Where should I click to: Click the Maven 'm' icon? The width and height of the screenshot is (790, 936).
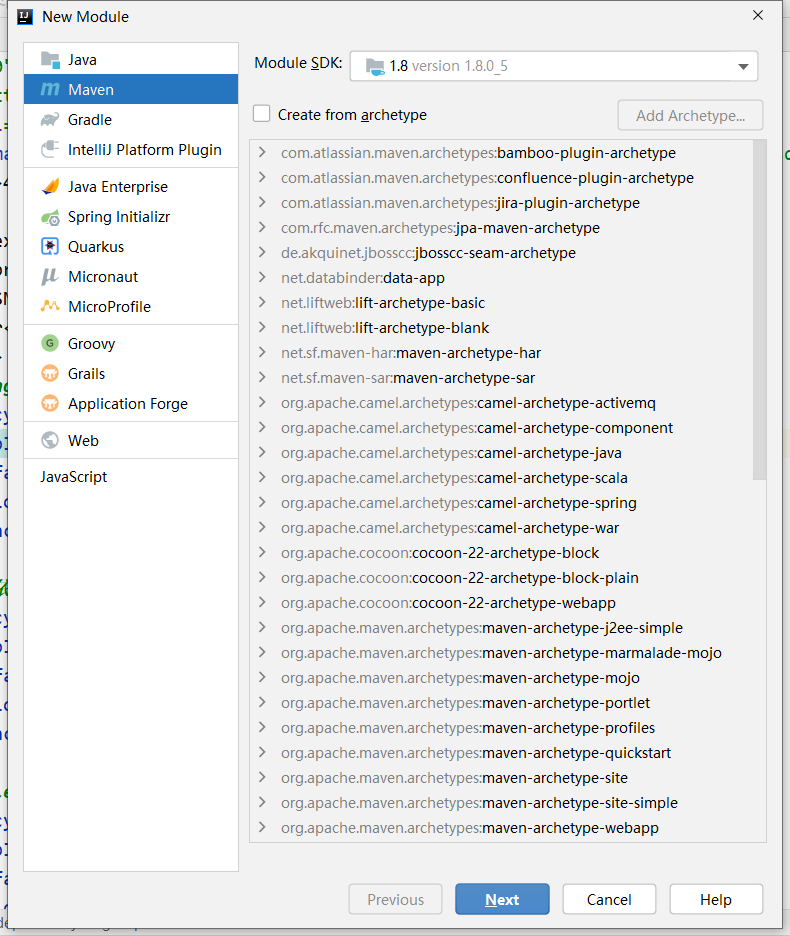click(50, 90)
